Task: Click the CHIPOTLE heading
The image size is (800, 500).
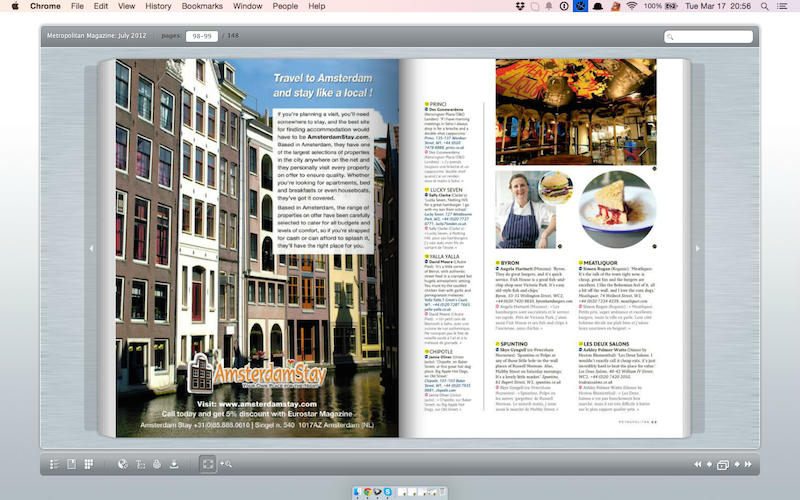Action: [441, 352]
